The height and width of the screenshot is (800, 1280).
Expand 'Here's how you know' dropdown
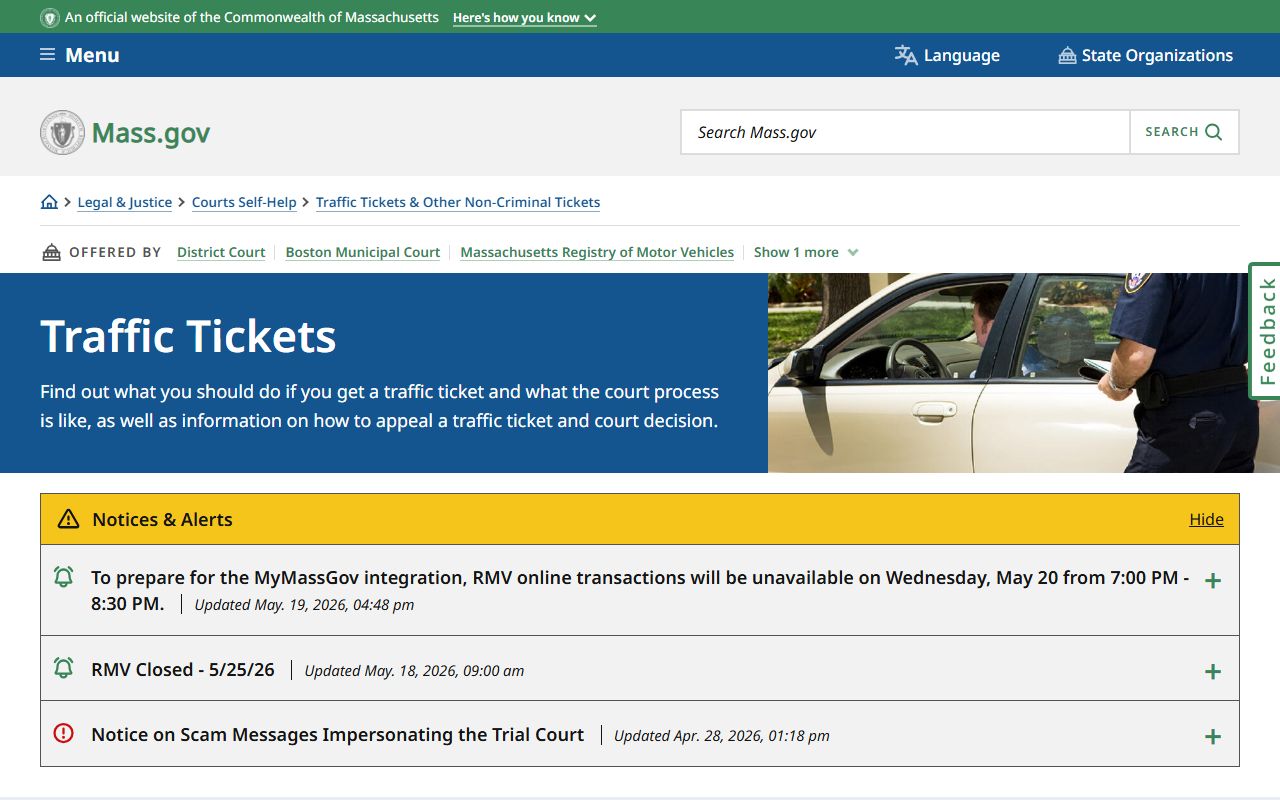click(x=525, y=18)
